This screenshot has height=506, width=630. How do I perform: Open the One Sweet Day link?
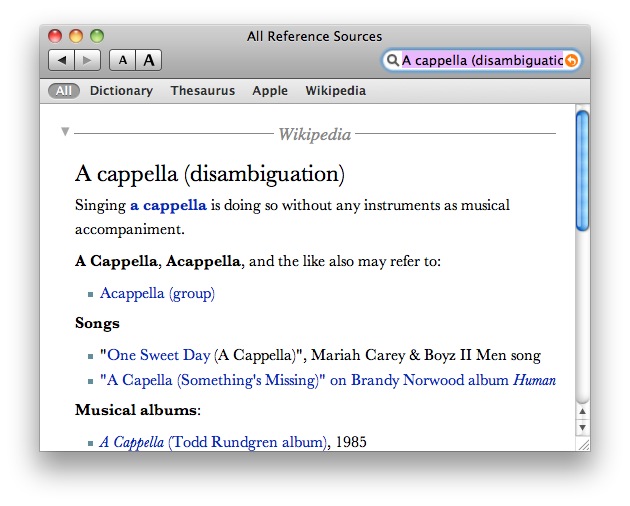click(159, 355)
